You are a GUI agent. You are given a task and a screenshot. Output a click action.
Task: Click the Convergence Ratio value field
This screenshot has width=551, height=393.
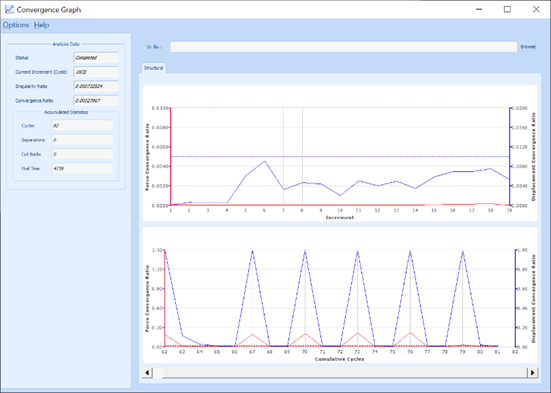96,101
